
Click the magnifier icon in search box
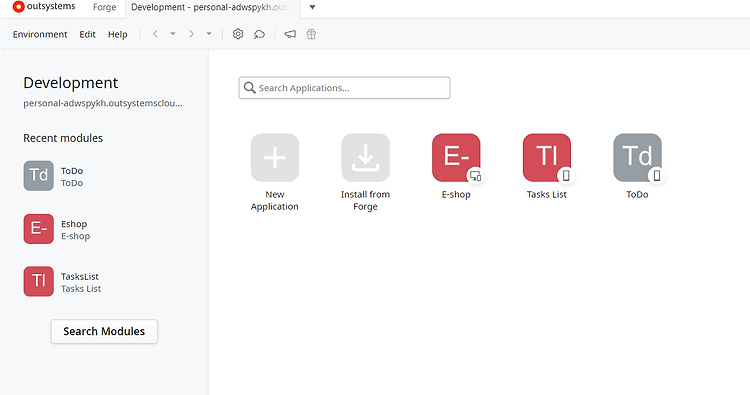pyautogui.click(x=249, y=88)
